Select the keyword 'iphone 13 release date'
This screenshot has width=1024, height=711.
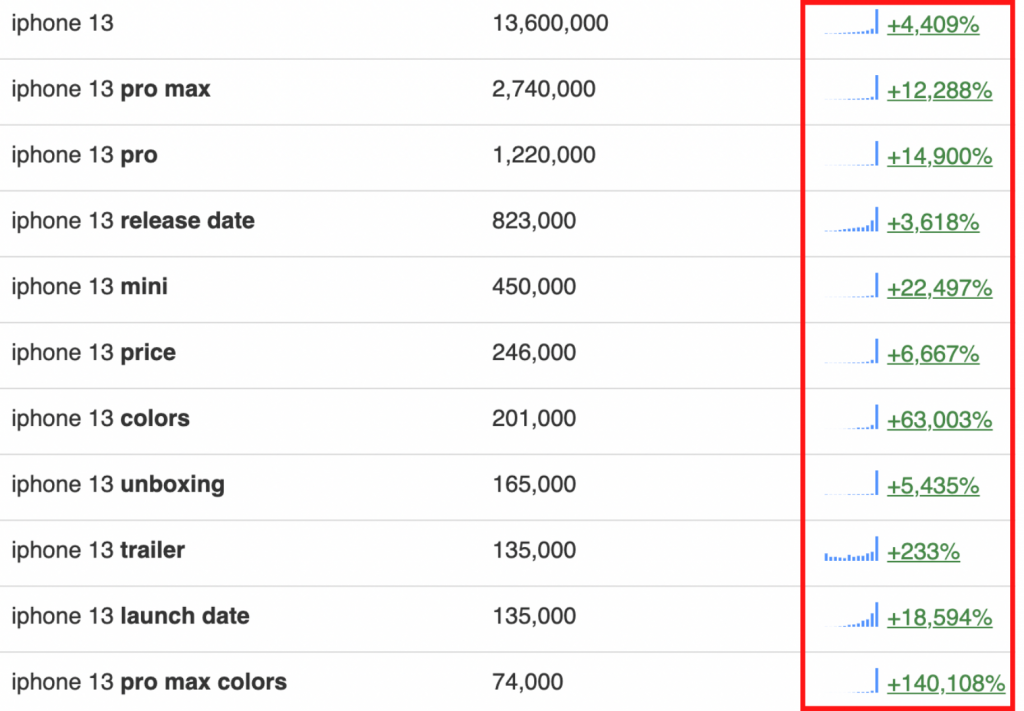133,221
